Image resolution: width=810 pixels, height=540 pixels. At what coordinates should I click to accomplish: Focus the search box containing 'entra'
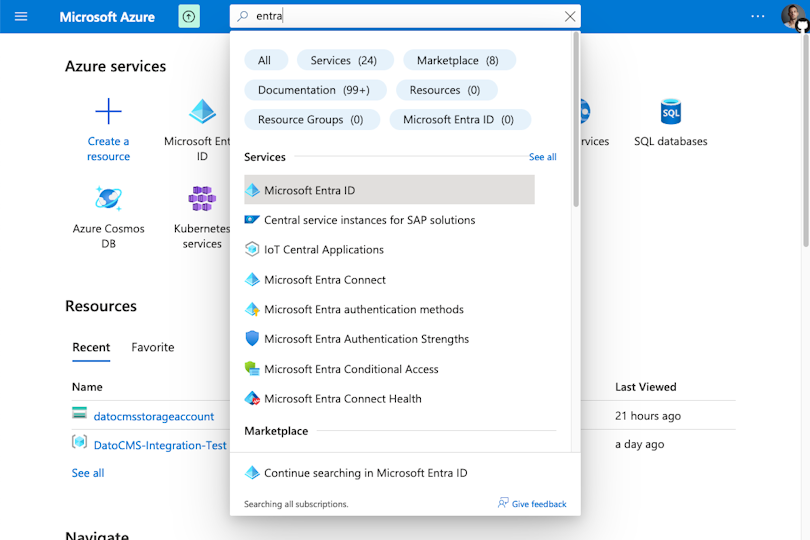[405, 16]
